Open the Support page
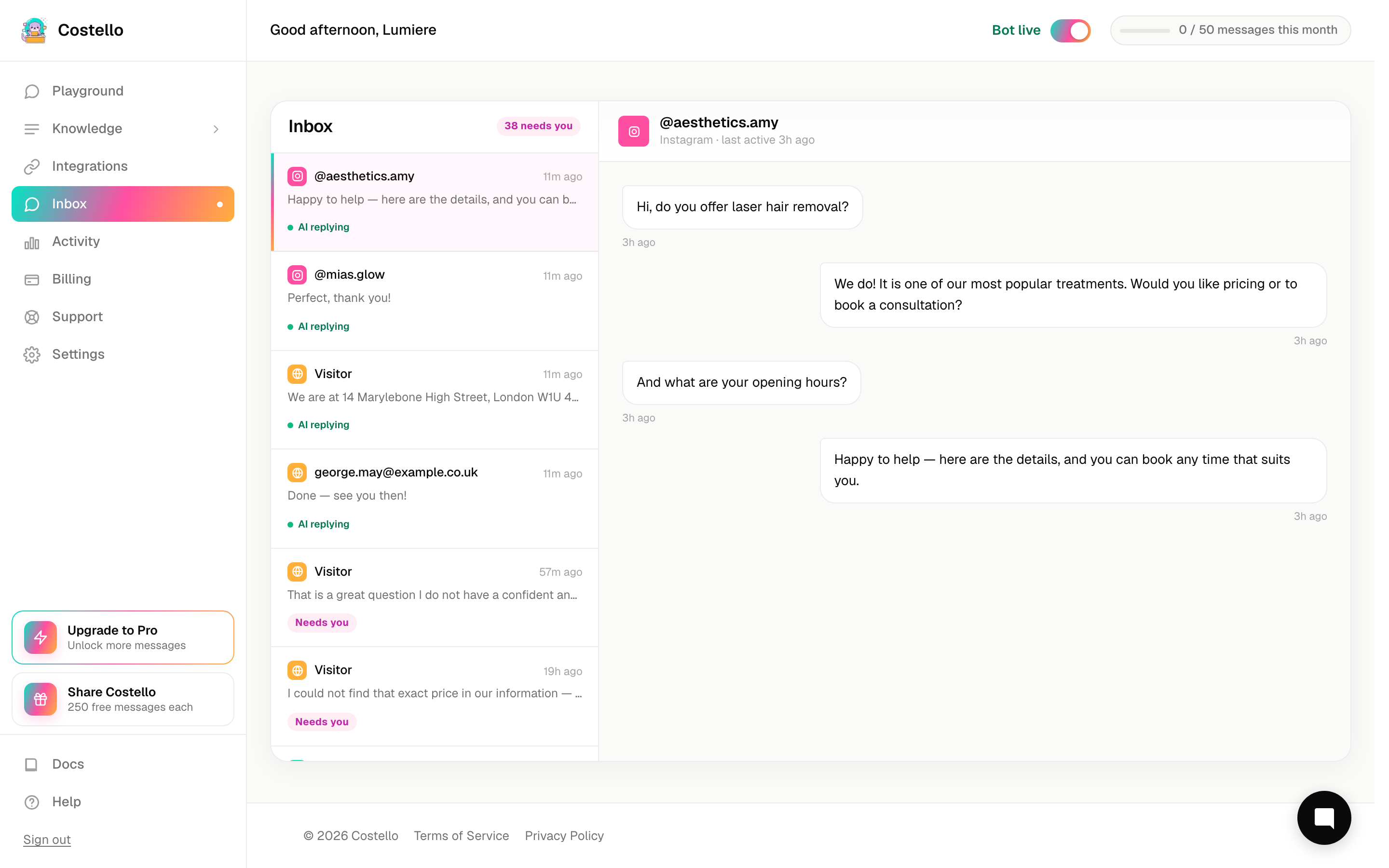The image size is (1389, 868). click(123, 317)
